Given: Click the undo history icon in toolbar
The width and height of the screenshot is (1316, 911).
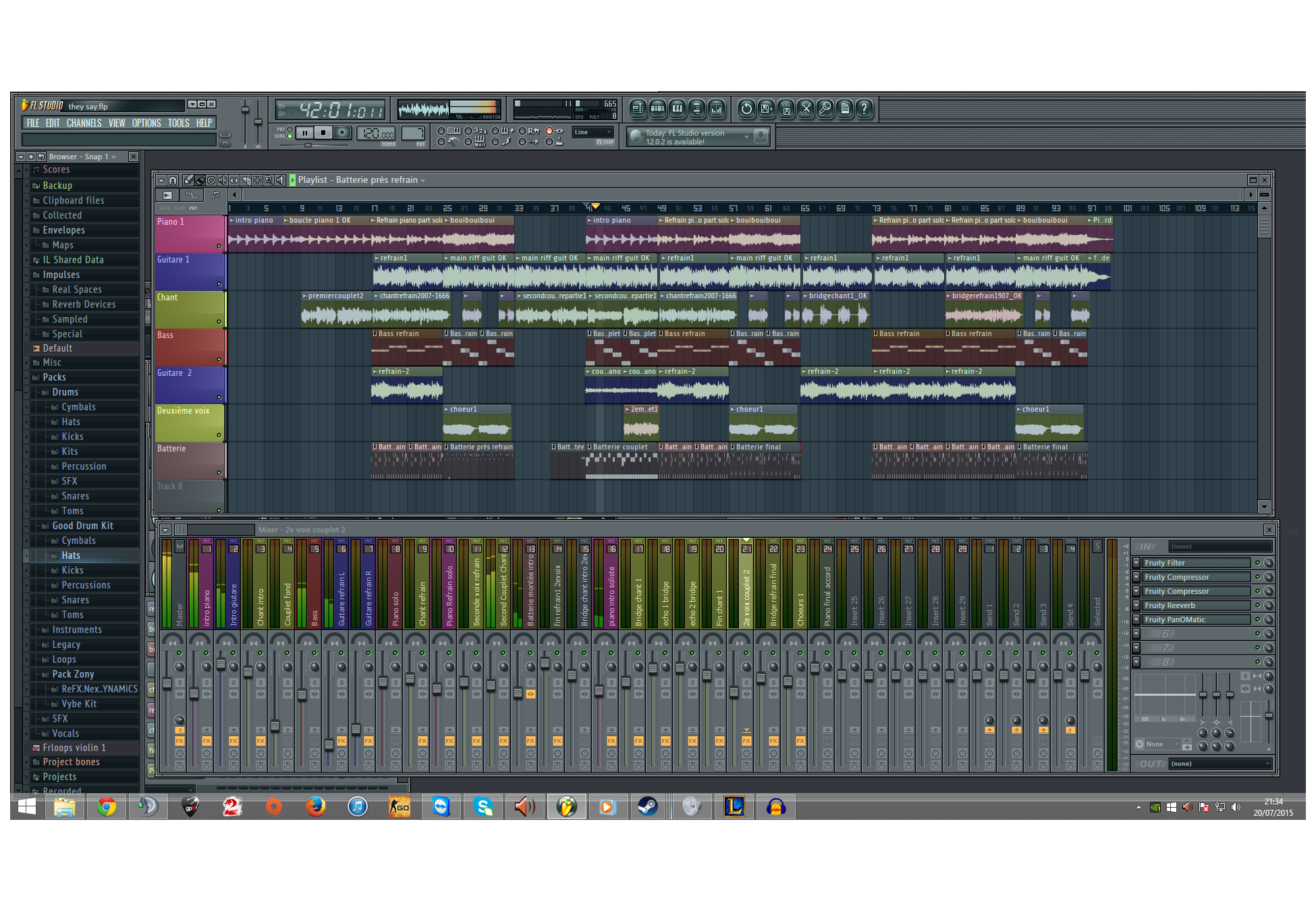Looking at the screenshot, I should (x=746, y=109).
